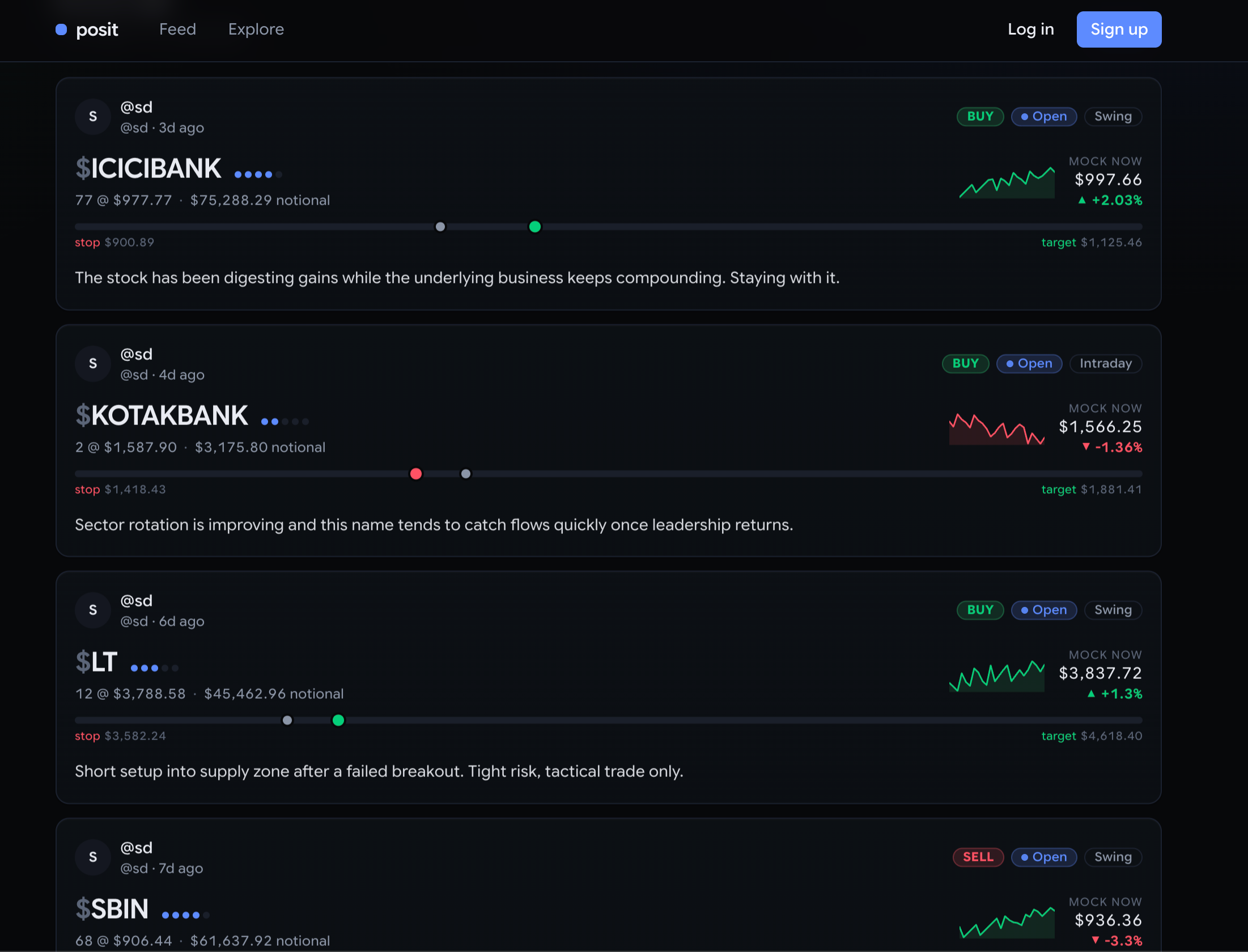Screen dimensions: 1248x952
Task: Click the grey entry marker on LT bar
Action: (287, 721)
